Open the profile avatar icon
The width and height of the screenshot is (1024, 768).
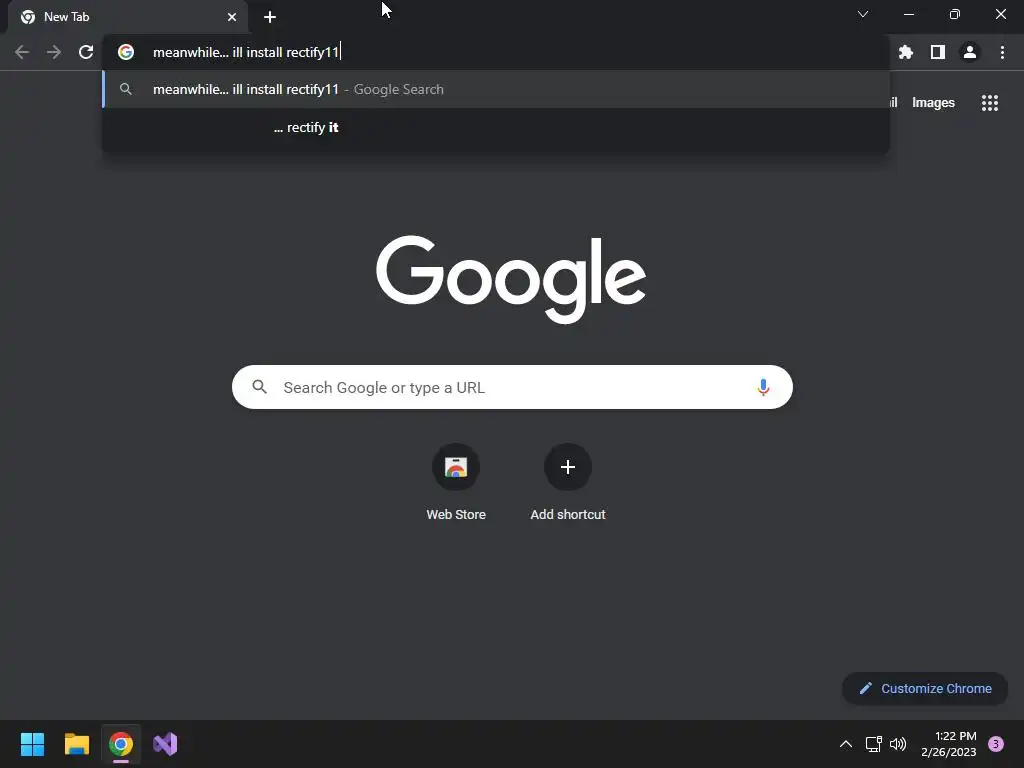pyautogui.click(x=970, y=52)
